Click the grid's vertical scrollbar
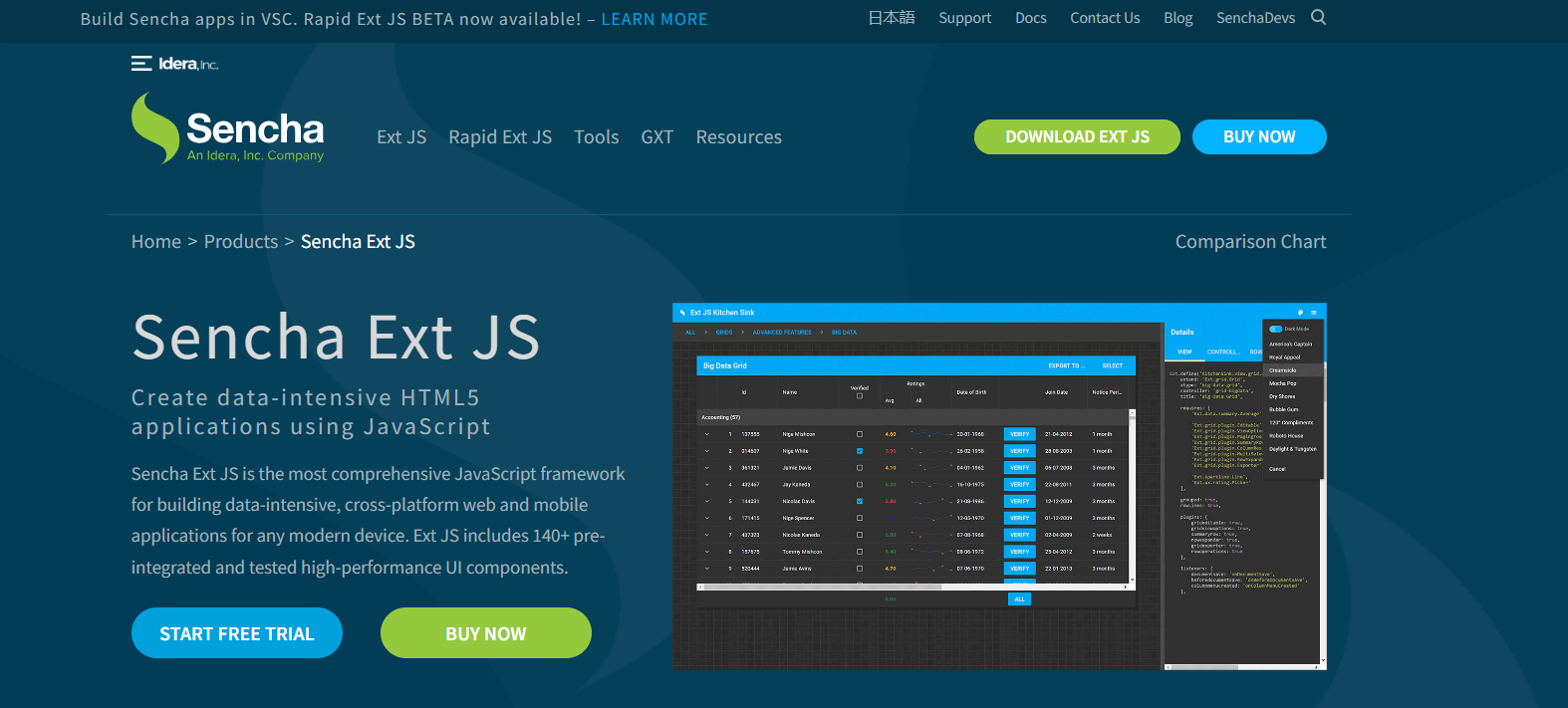This screenshot has width=1568, height=708. click(x=1133, y=495)
